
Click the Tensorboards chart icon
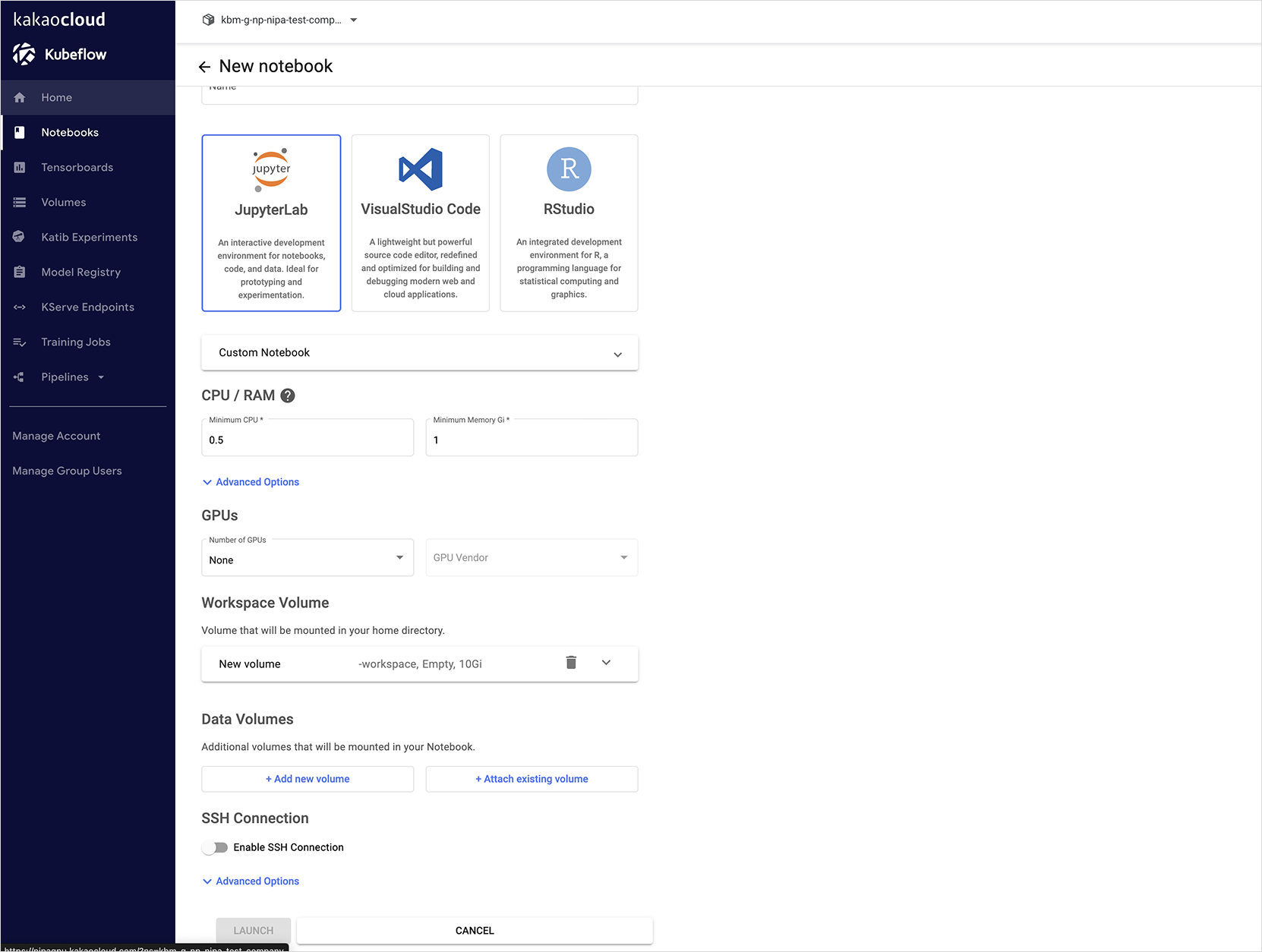(20, 167)
